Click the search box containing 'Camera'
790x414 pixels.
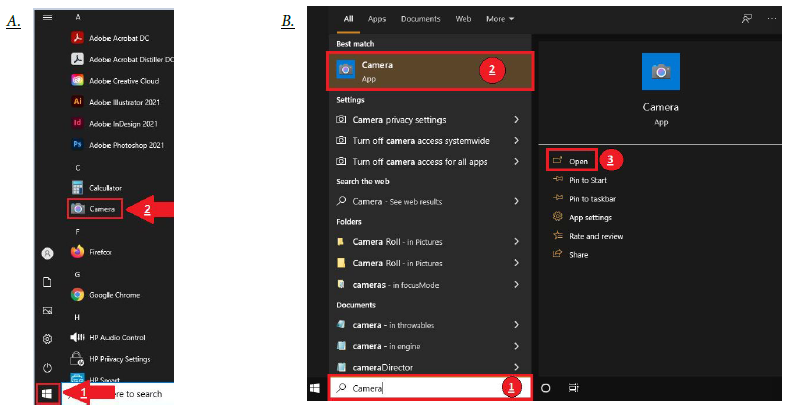[420, 388]
